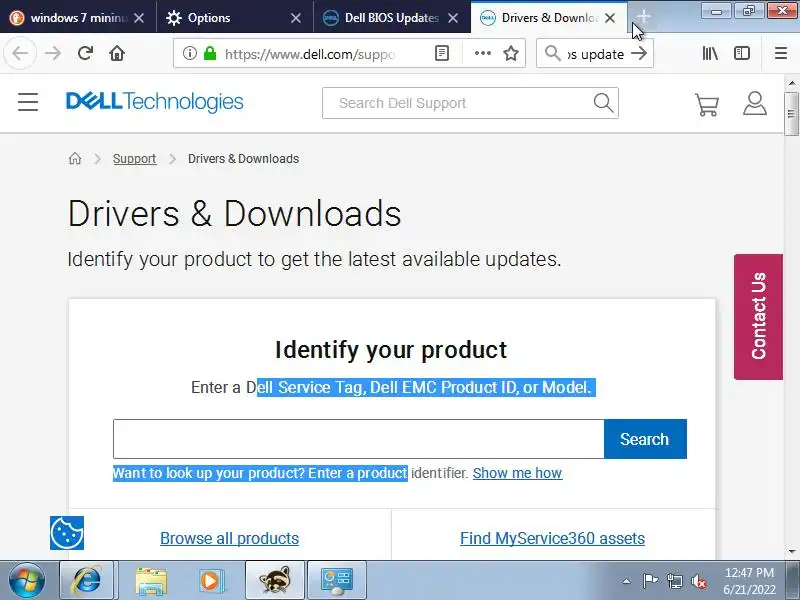Close the Dell BIOS Updates tab

tap(453, 18)
